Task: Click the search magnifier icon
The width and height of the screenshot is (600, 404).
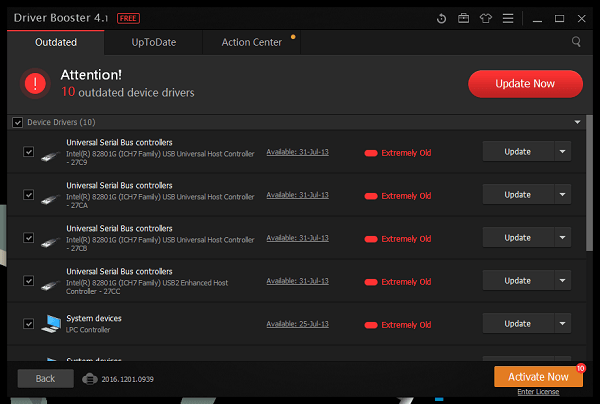Action: (576, 41)
